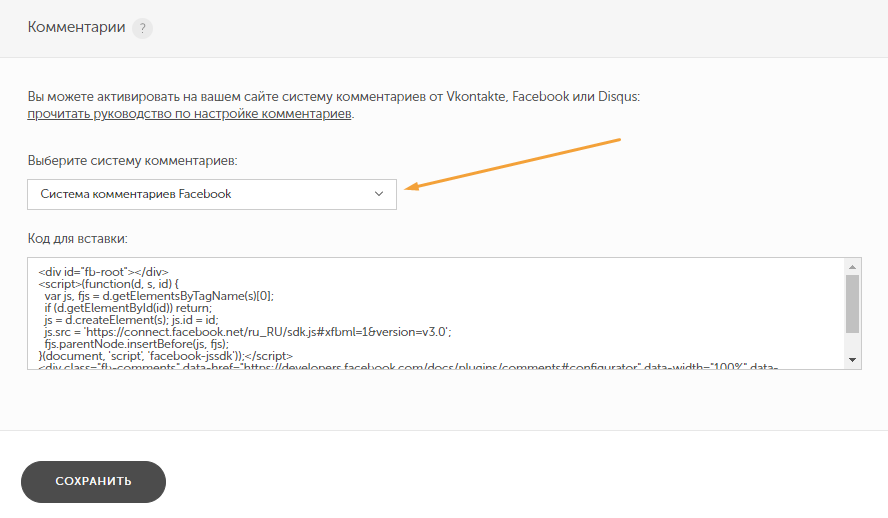Click the 'Комментарии' section heading
This screenshot has height=518, width=888.
pos(76,27)
